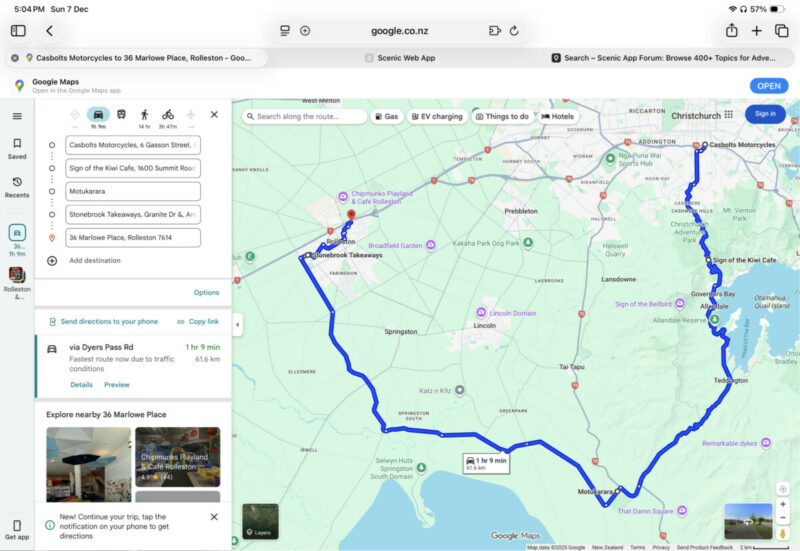The height and width of the screenshot is (551, 800).
Task: Open the Google Maps hamburger menu
Action: [17, 116]
